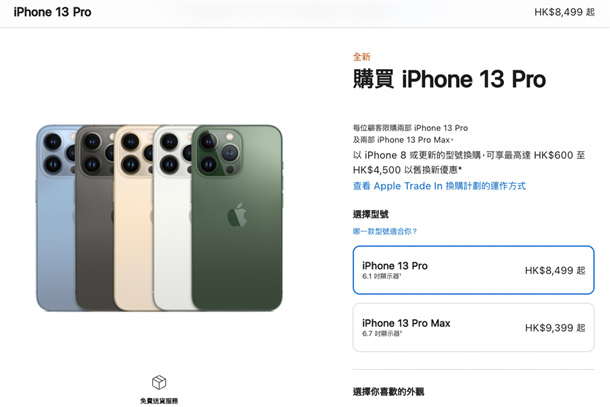Select the iPhone 13 Pro model option
This screenshot has height=407, width=610.
click(x=473, y=270)
